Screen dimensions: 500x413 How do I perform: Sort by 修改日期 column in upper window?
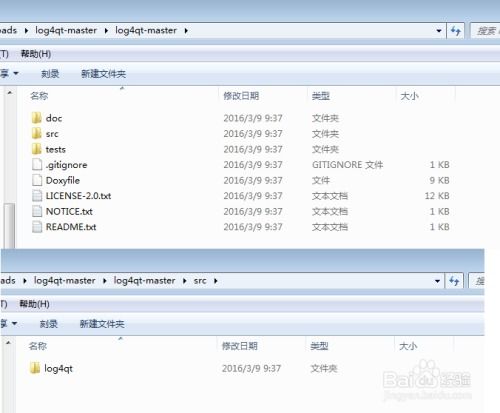241,96
